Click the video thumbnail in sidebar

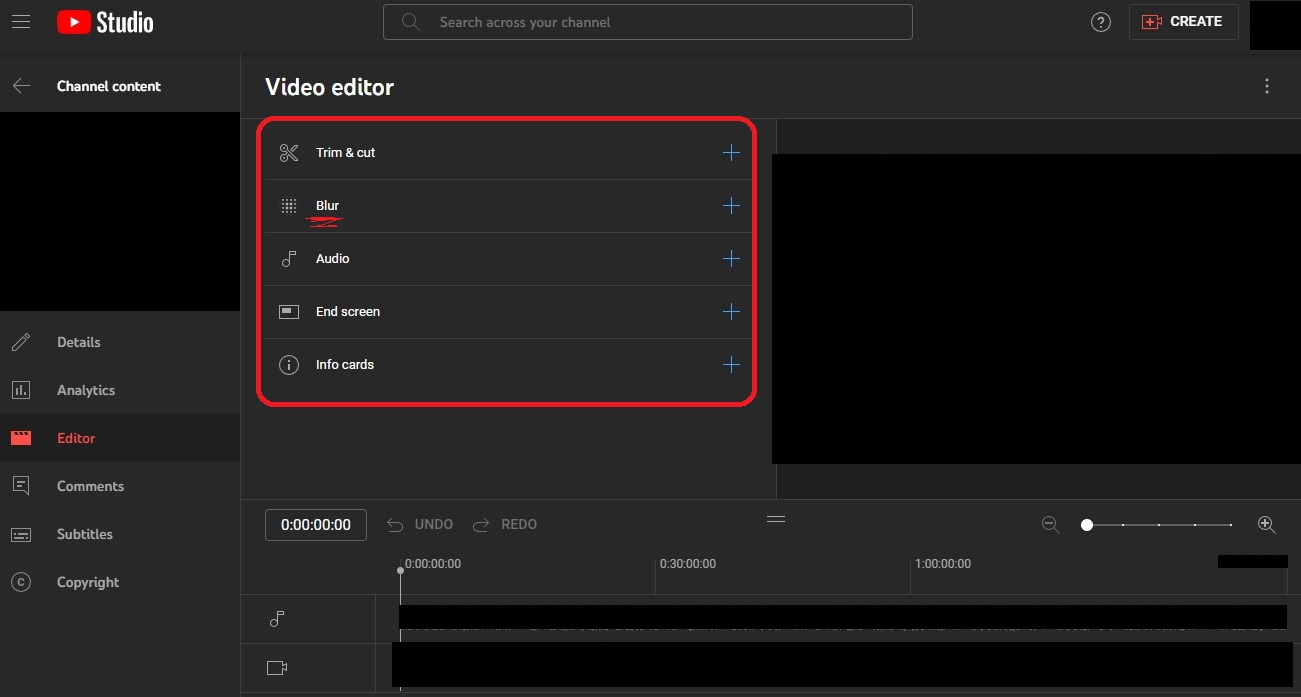[120, 211]
